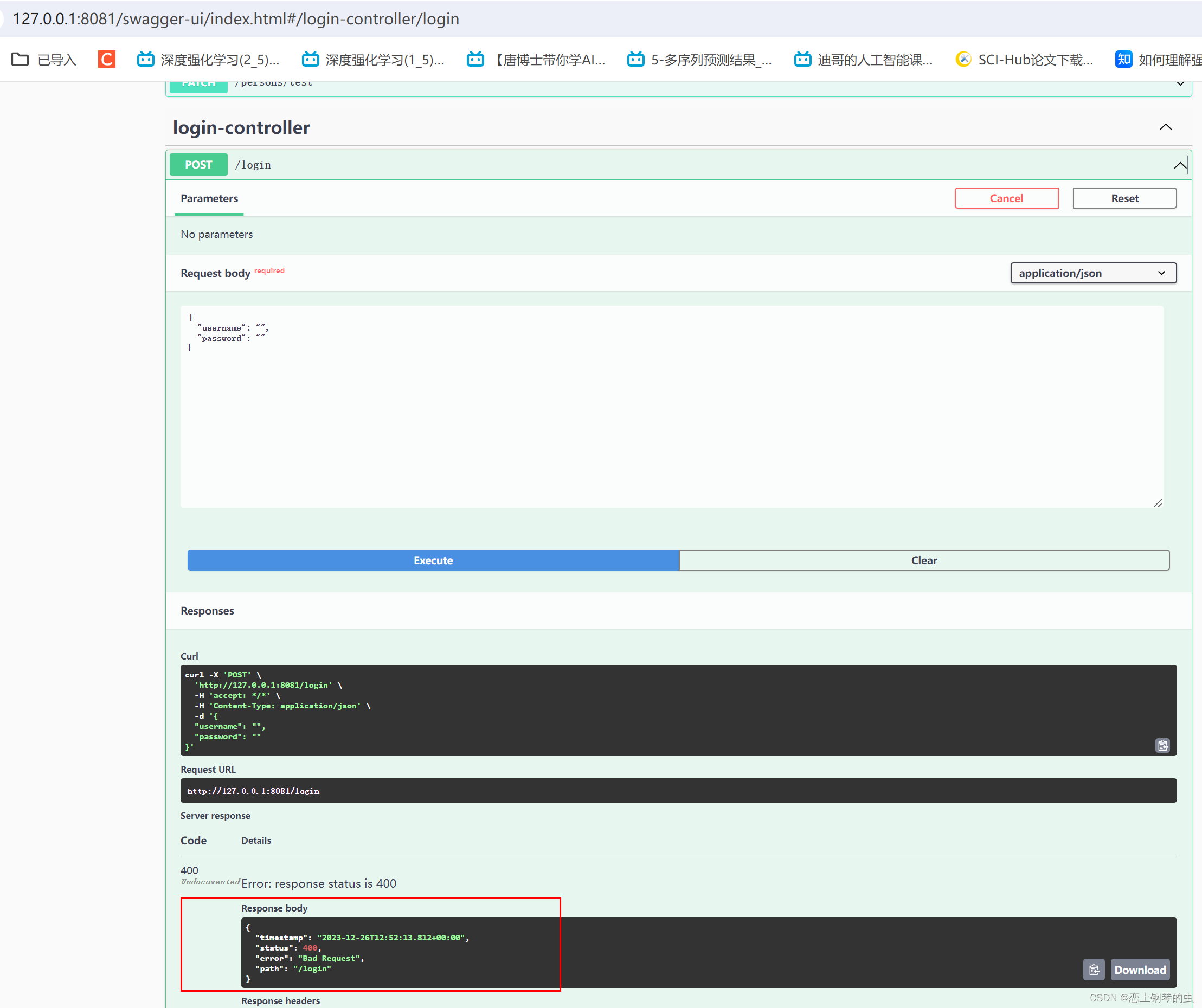
Task: Select the Parameters tab
Action: click(209, 198)
